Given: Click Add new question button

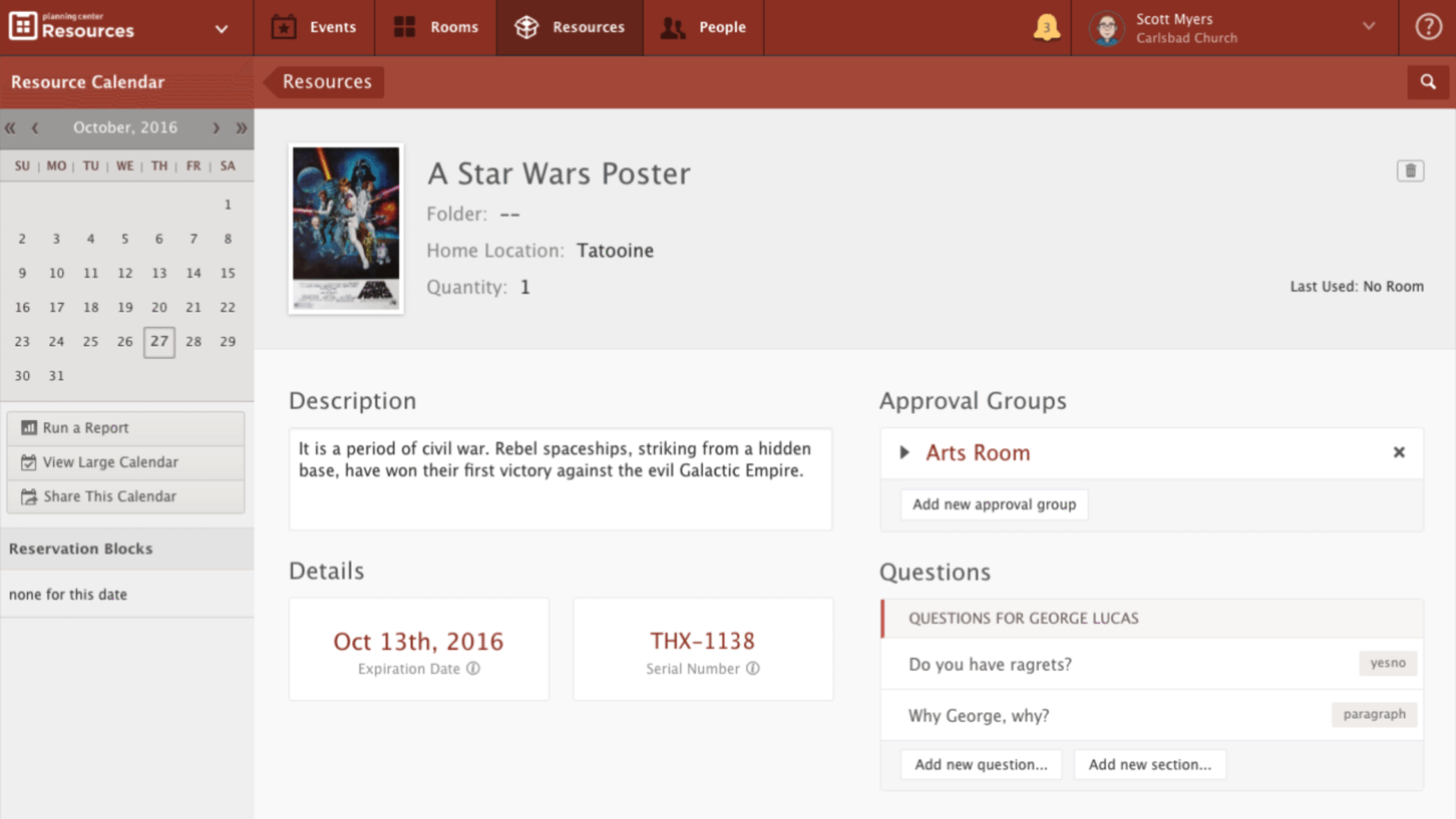Looking at the screenshot, I should coord(981,764).
